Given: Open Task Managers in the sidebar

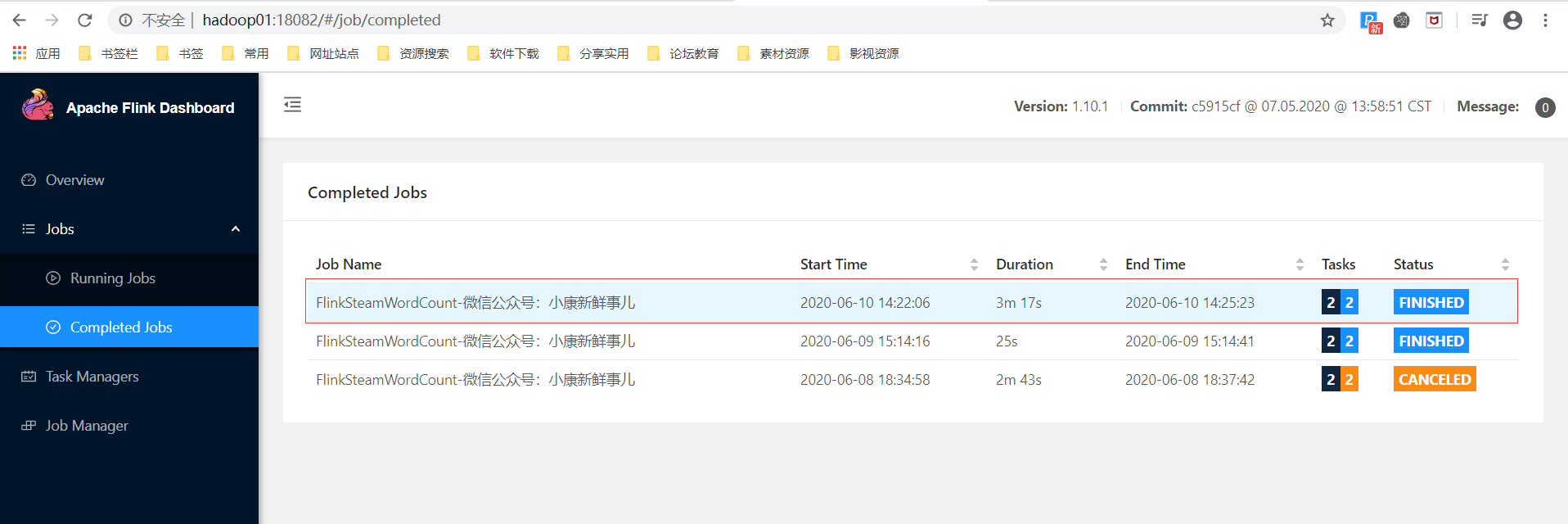Looking at the screenshot, I should [129, 376].
